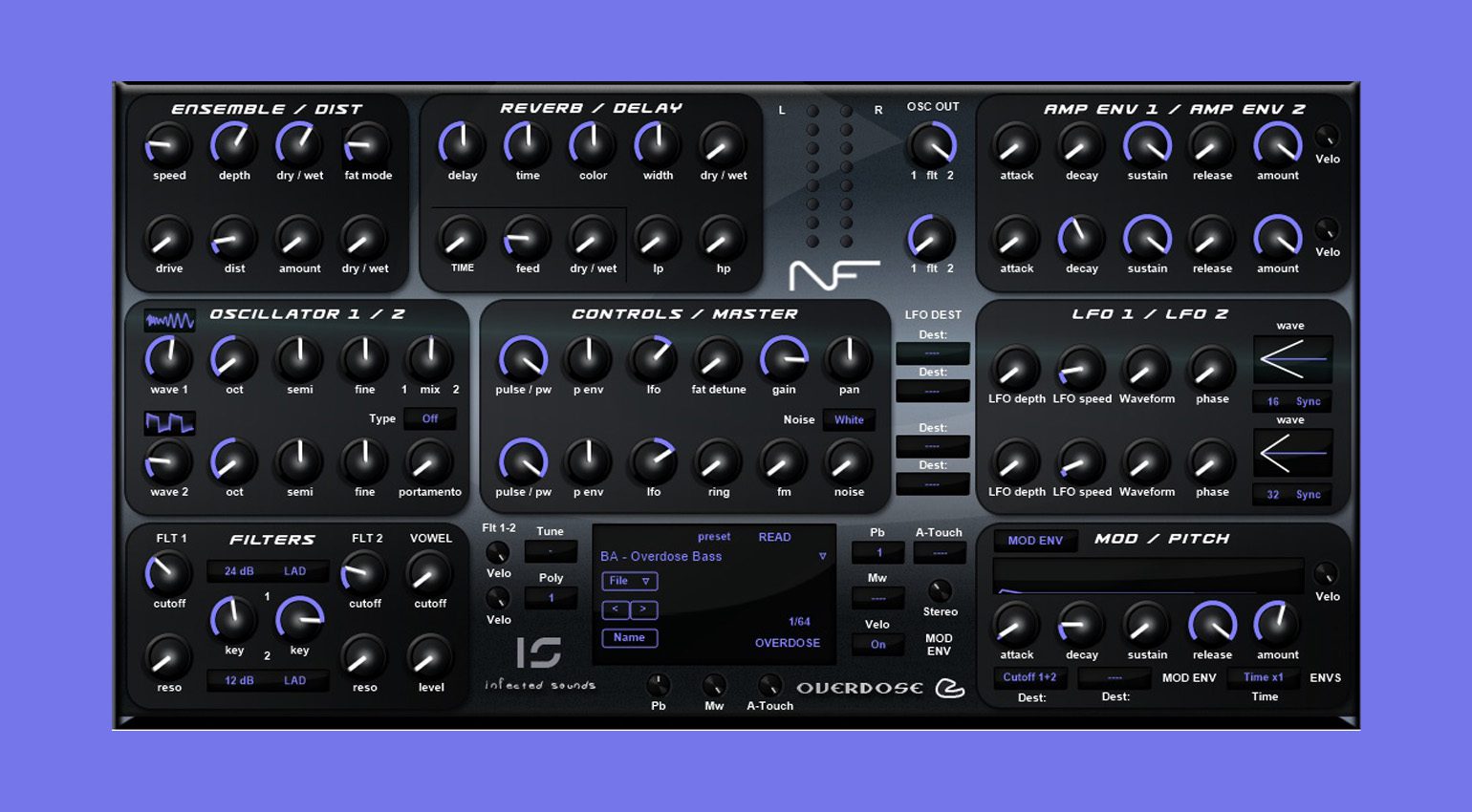
Task: Click the oscillator Type Off selector
Action: tap(430, 418)
